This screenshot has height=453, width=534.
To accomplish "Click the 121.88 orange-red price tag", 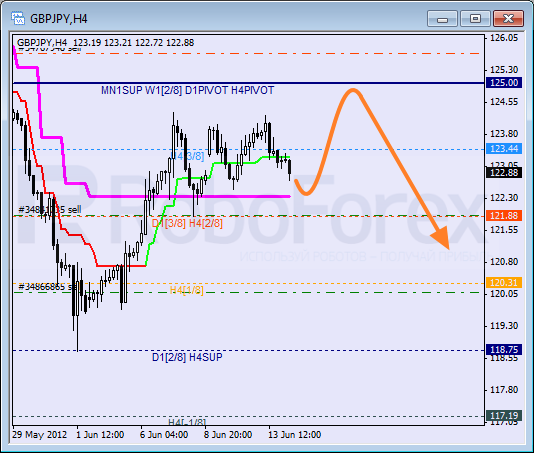I will pos(504,216).
